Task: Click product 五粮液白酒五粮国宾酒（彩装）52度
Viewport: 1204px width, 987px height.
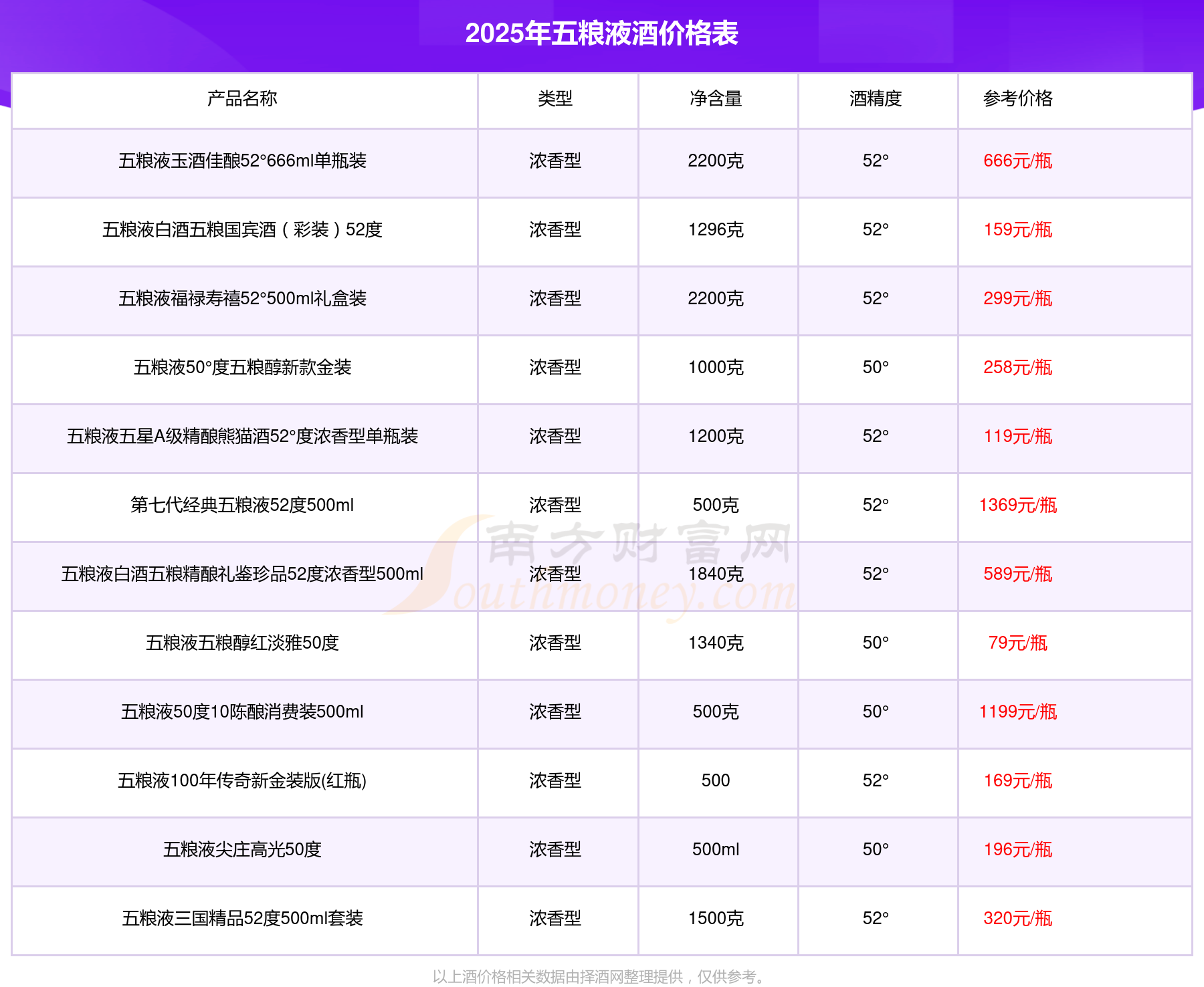Action: tap(242, 229)
